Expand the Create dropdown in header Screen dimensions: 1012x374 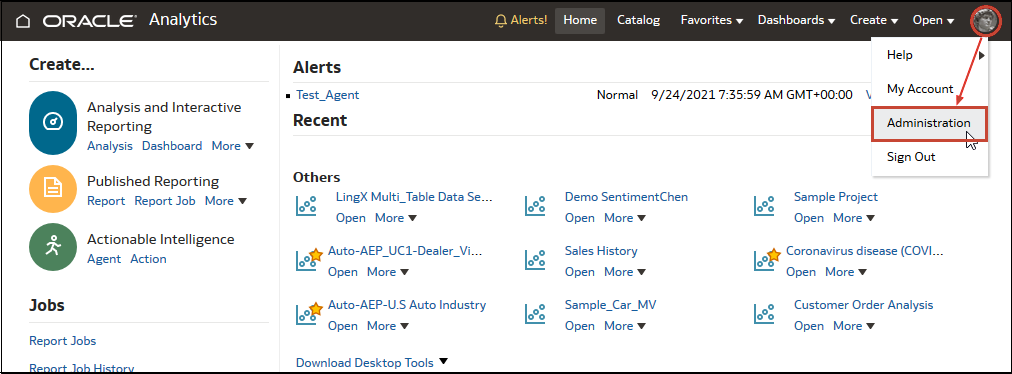(x=875, y=21)
